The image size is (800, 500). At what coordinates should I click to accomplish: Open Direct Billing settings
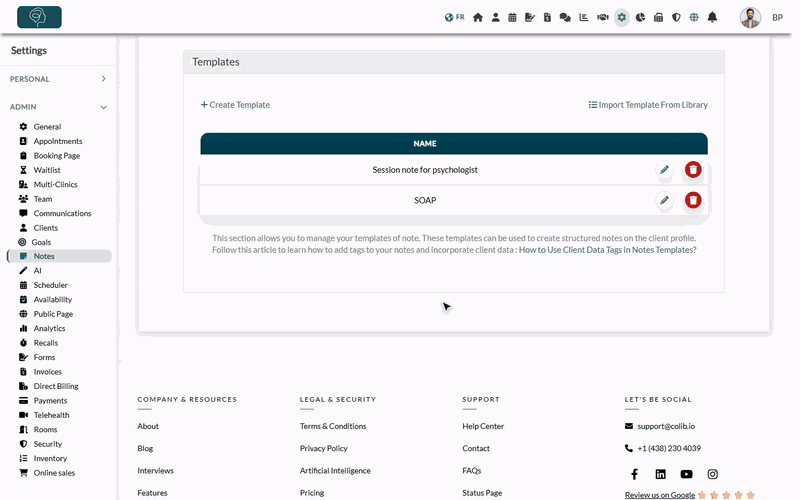click(x=56, y=386)
